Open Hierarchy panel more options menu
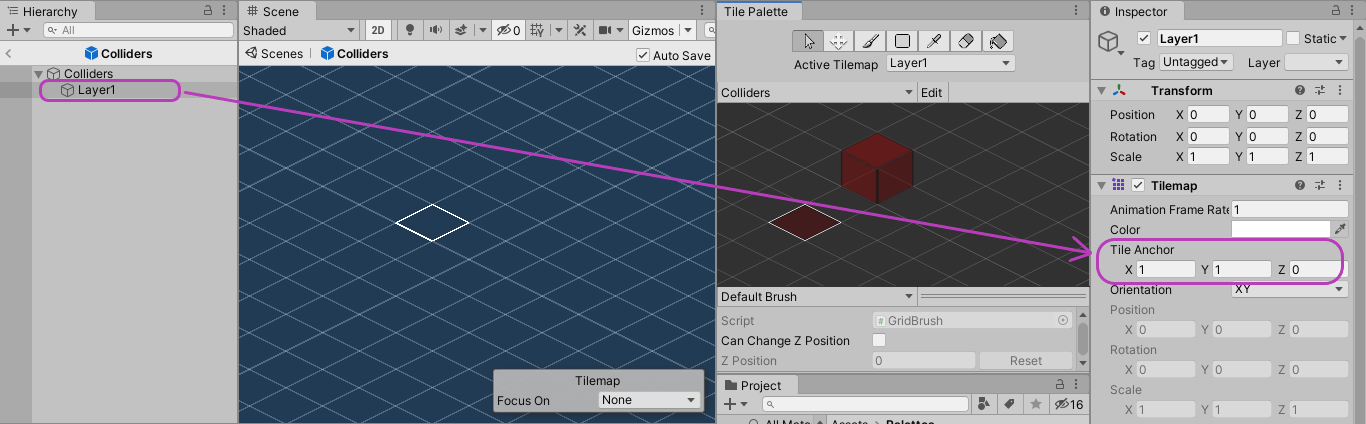This screenshot has width=1366, height=424. (226, 10)
